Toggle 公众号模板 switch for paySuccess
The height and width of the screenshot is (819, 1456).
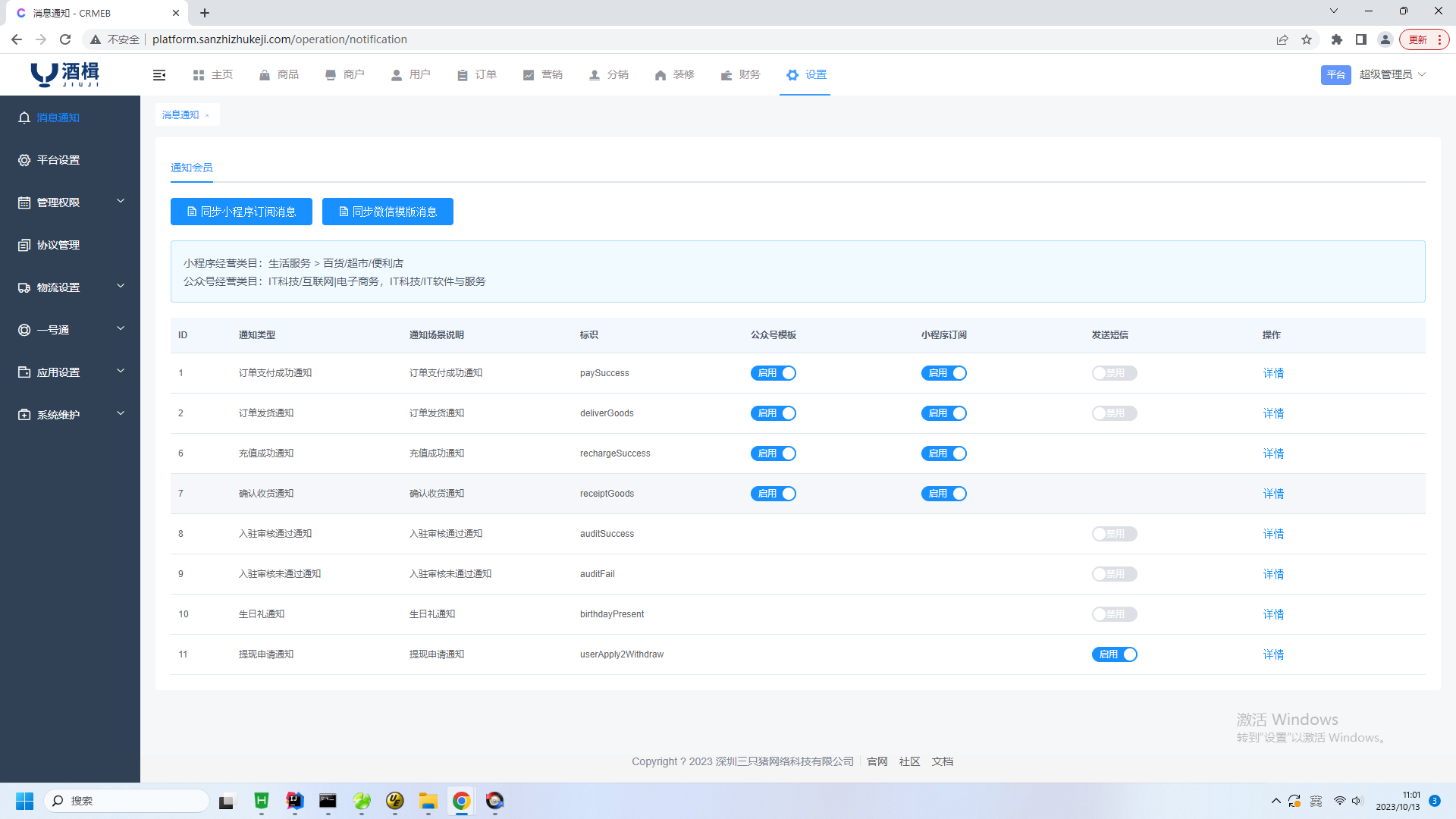pos(773,373)
